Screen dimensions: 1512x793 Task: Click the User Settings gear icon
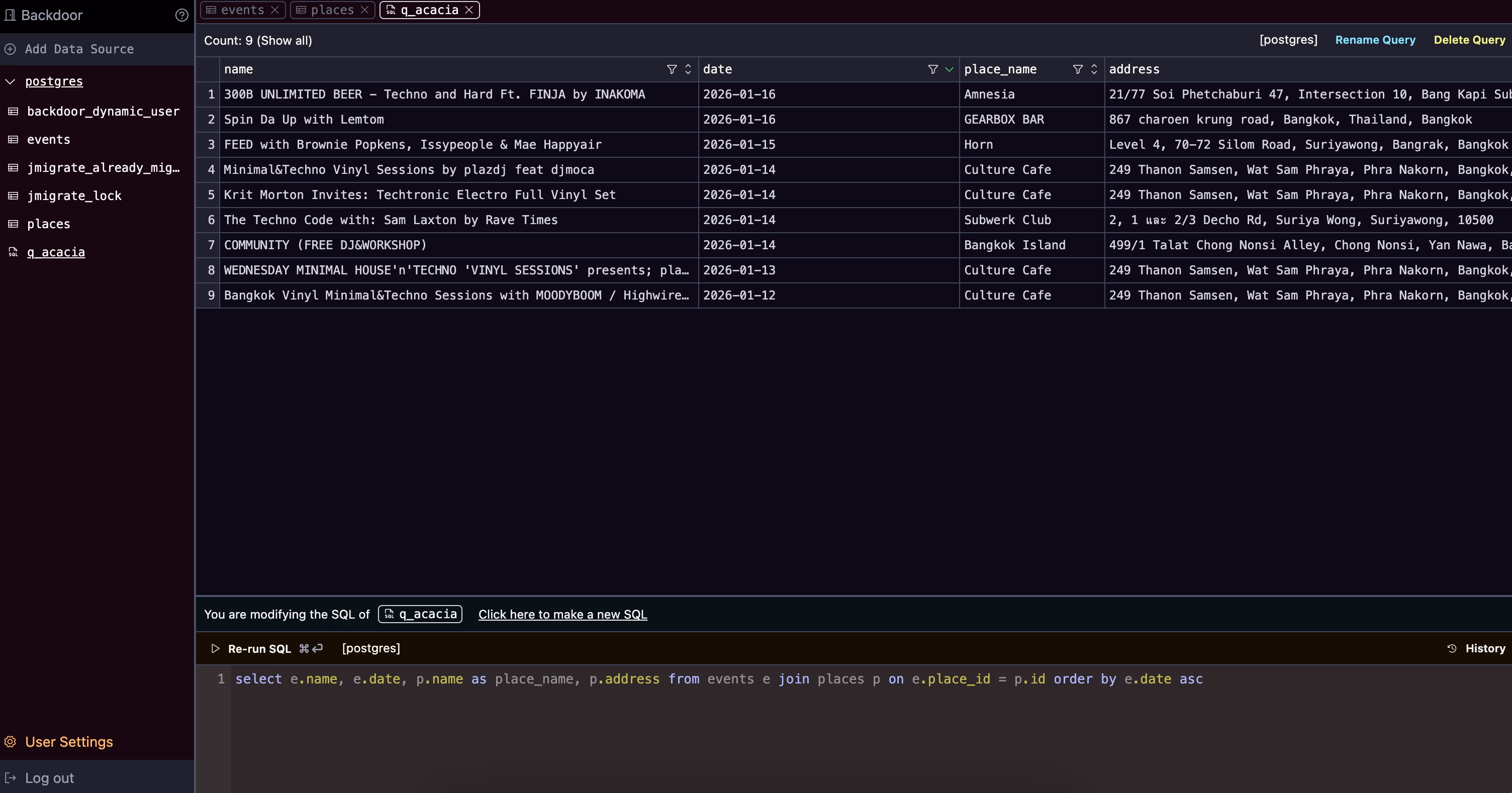(x=11, y=742)
